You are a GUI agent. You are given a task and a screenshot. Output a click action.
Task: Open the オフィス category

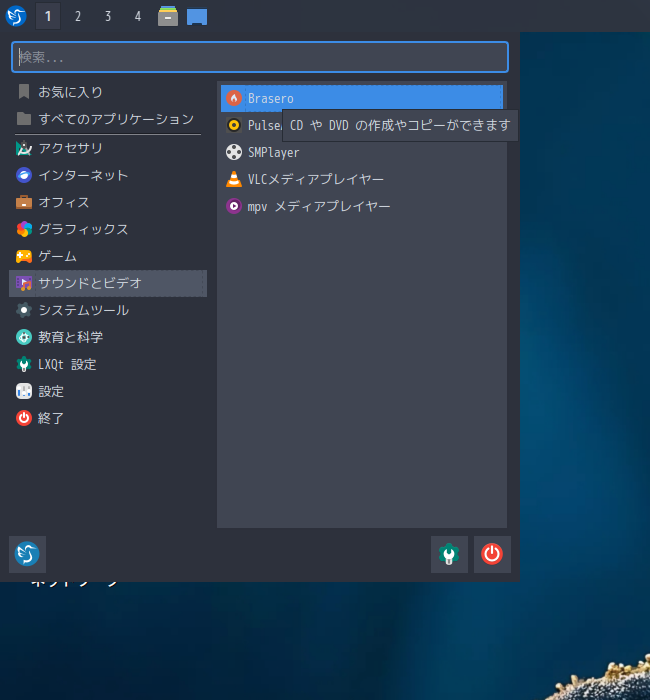[x=108, y=202]
